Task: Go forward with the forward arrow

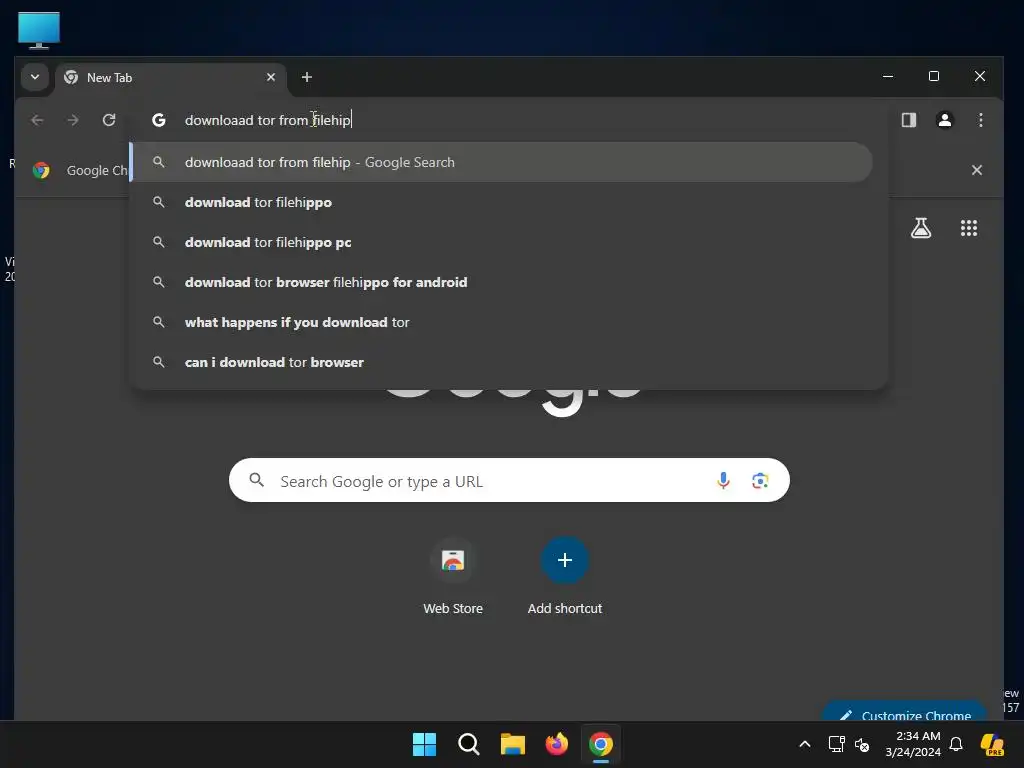Action: [73, 120]
